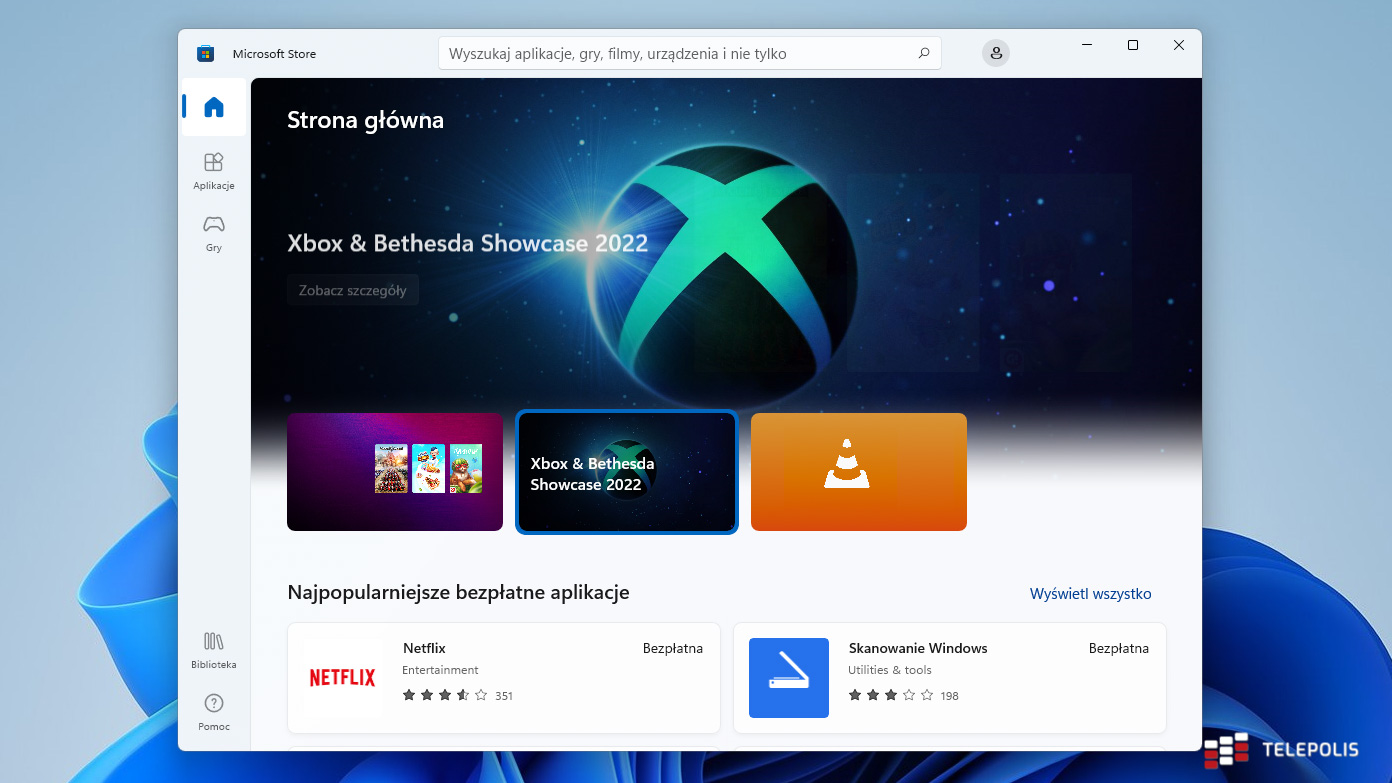Open Biblioteka library from sidebar
Screen dimensions: 1392x783
pos(214,650)
